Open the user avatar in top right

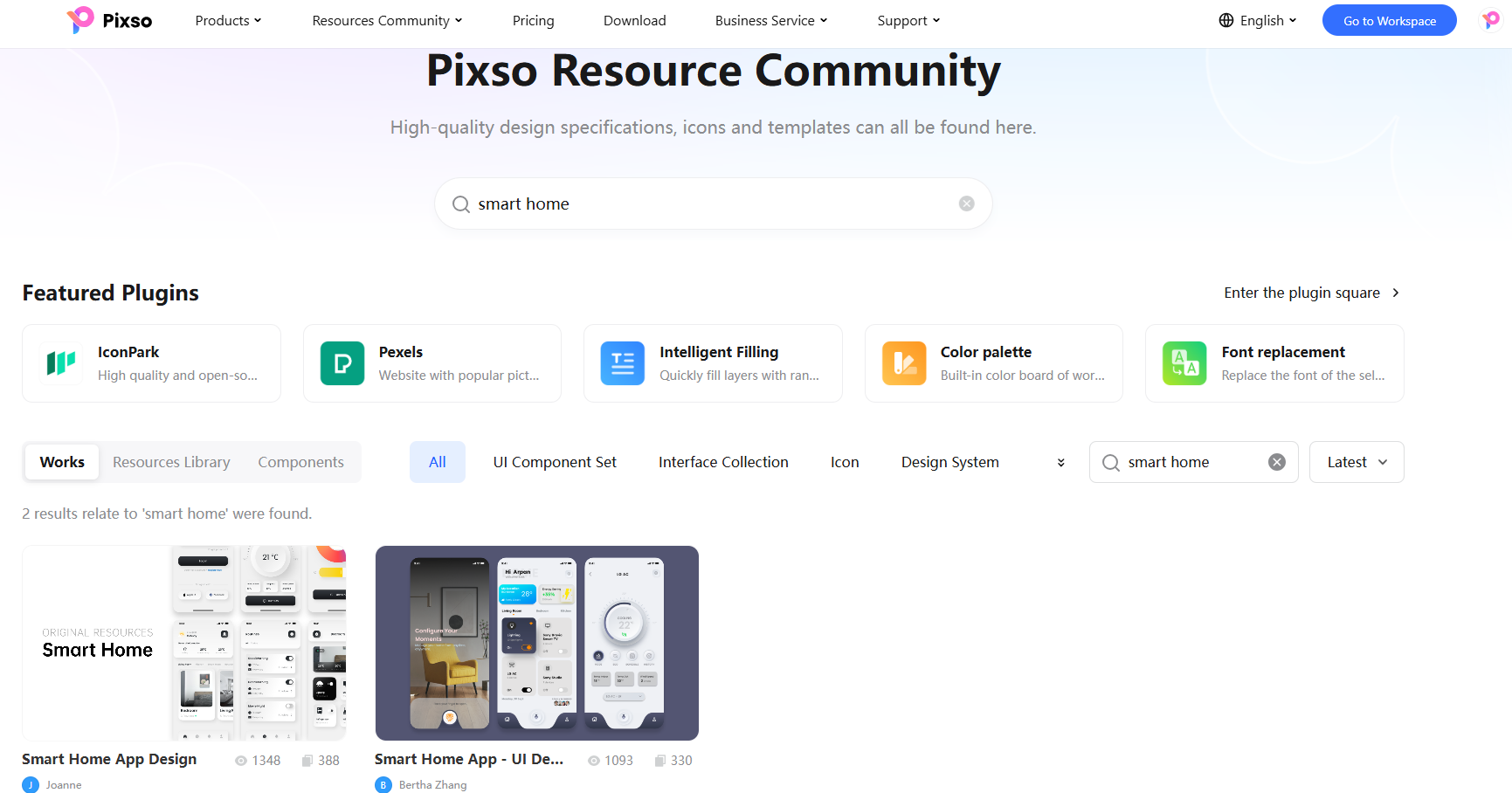pyautogui.click(x=1490, y=19)
